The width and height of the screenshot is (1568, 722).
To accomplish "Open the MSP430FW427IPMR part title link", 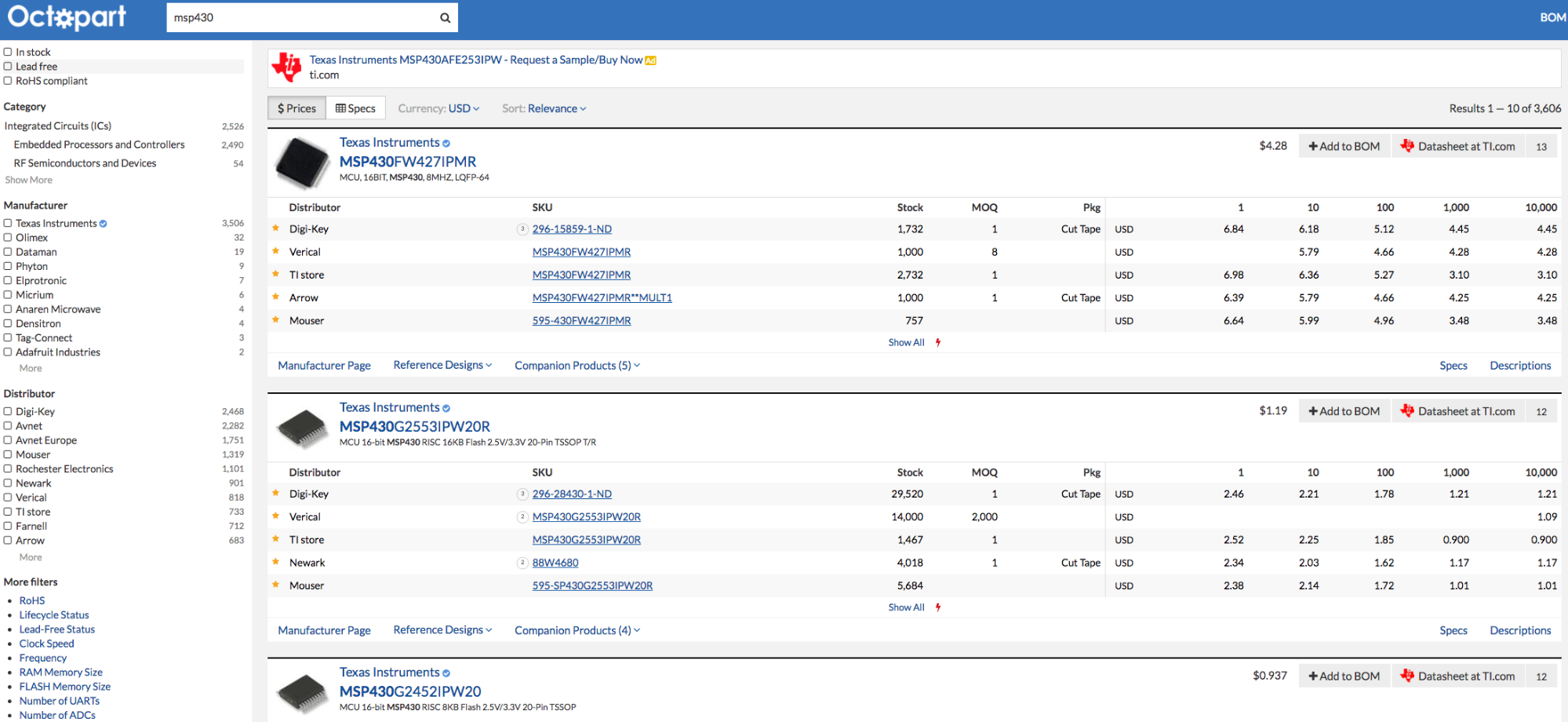I will pyautogui.click(x=408, y=162).
